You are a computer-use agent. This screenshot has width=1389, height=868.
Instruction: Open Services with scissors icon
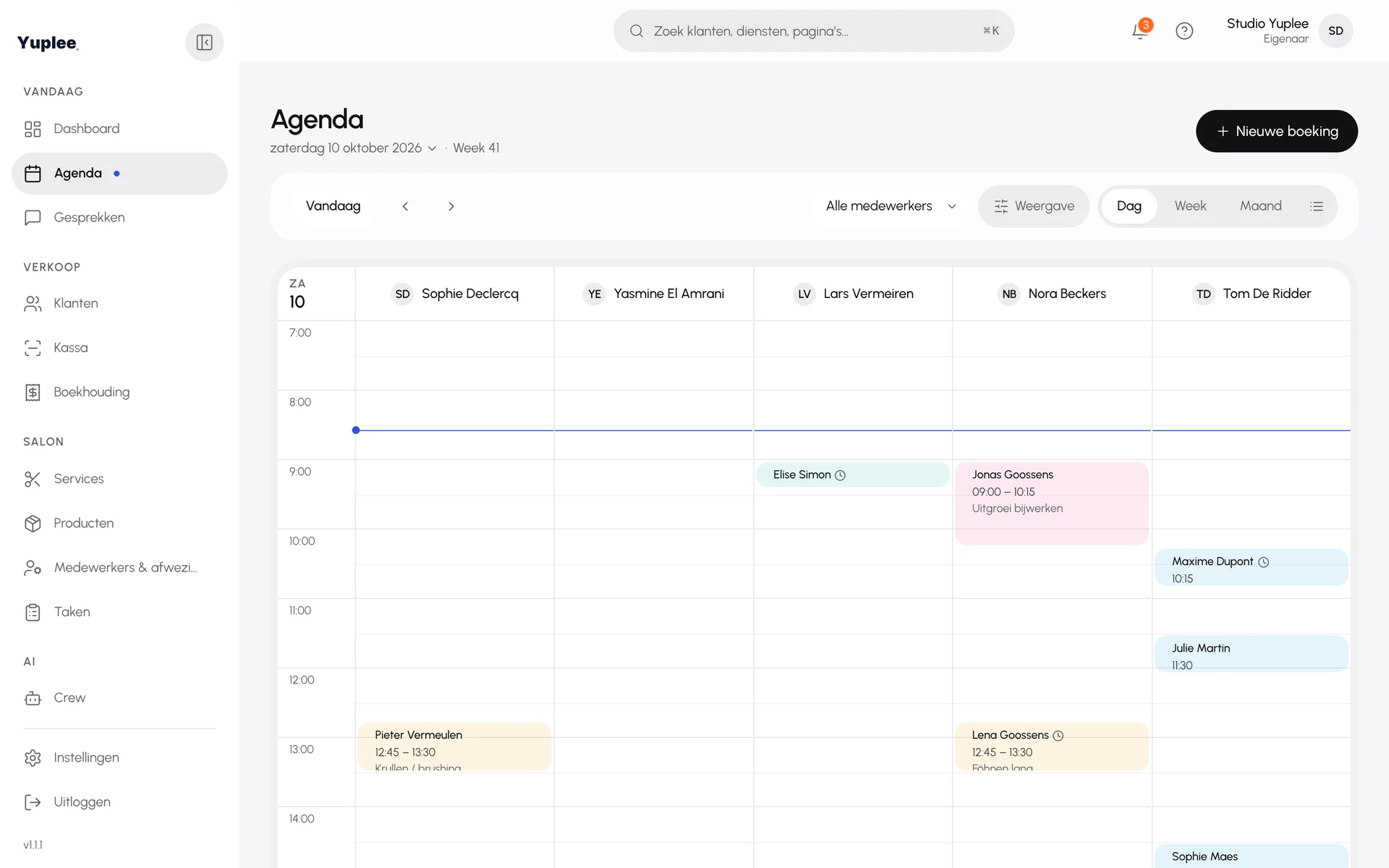(x=119, y=479)
